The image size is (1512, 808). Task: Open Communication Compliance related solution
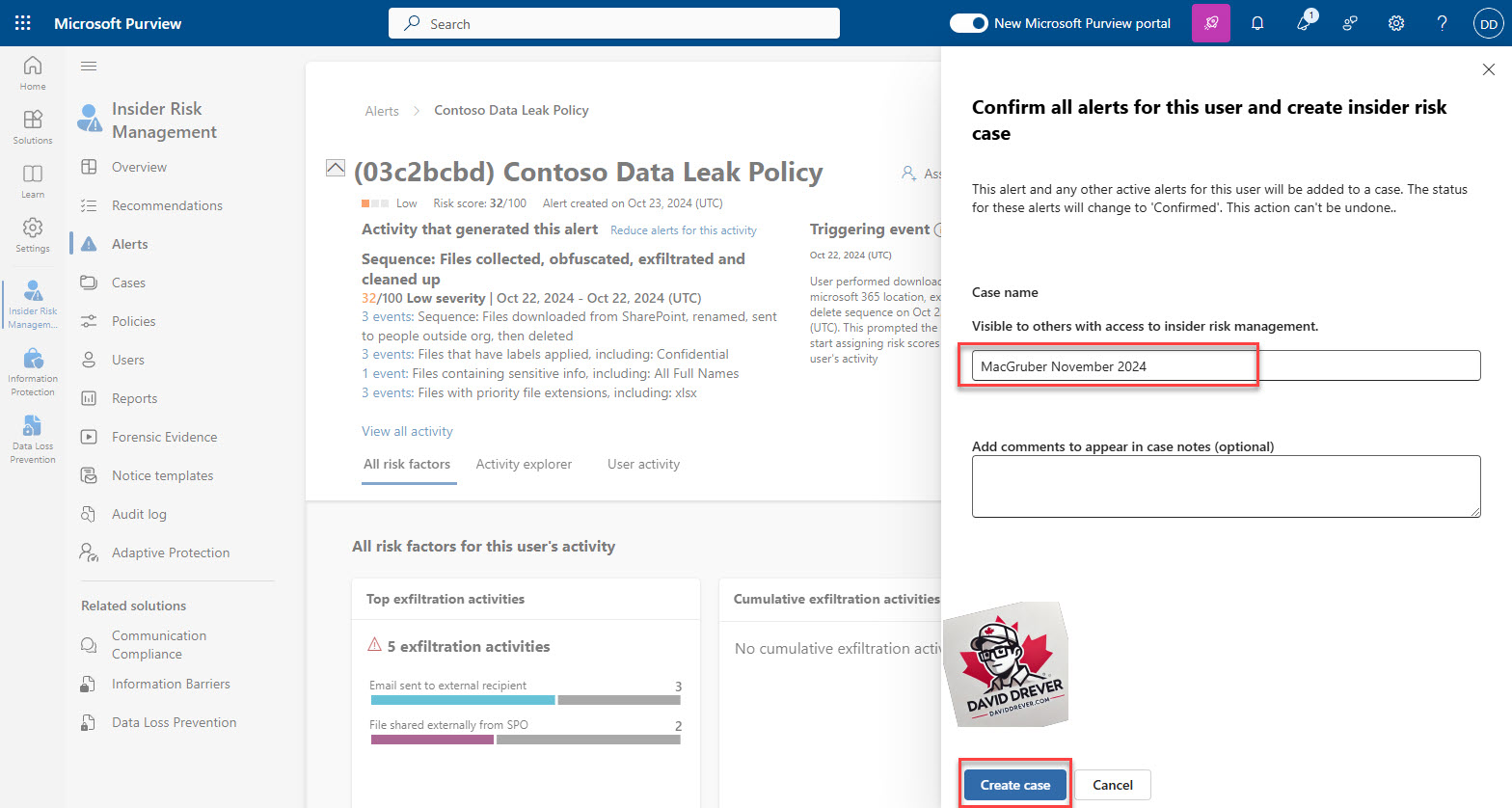click(159, 644)
